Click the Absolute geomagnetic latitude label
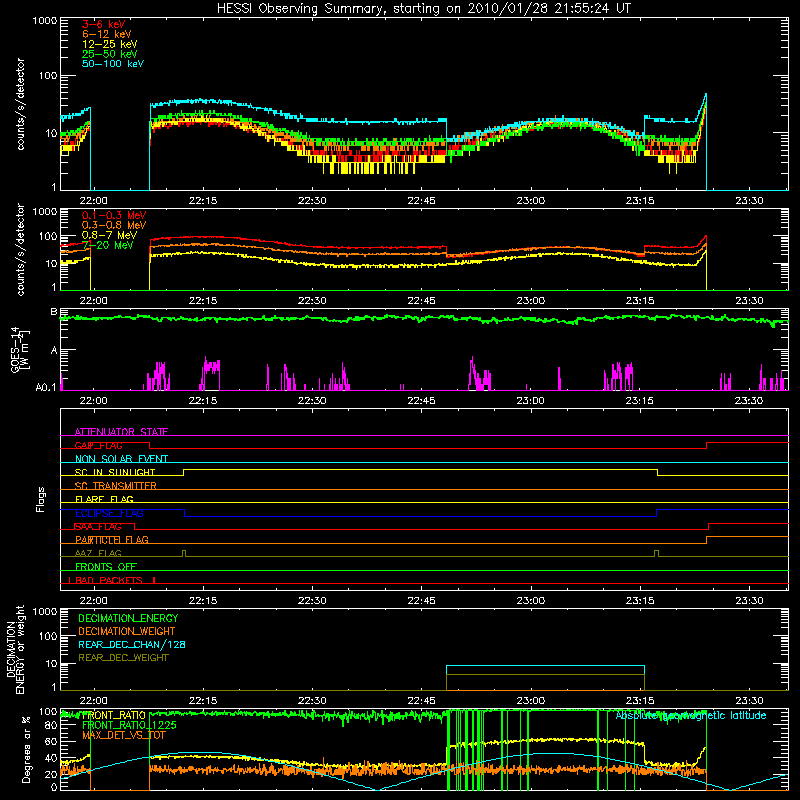 point(691,716)
